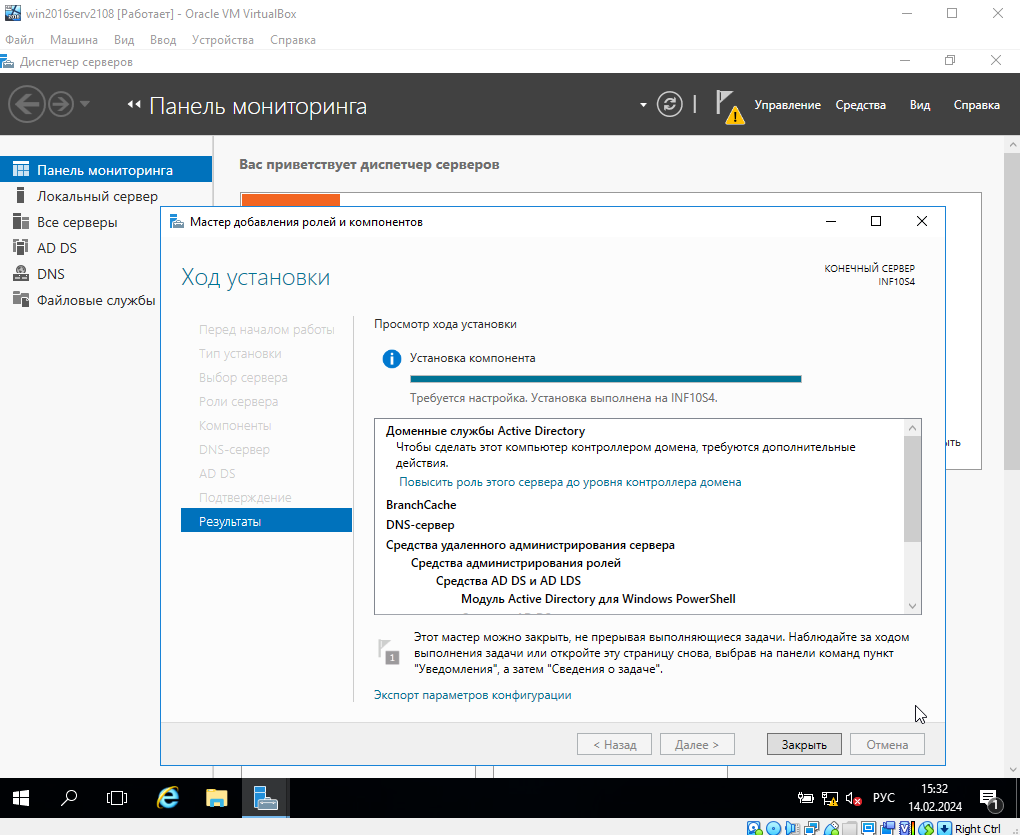Screen dimensions: 1020x835
Task: Click the Панель мониторинга sidebar icon
Action: coord(21,169)
